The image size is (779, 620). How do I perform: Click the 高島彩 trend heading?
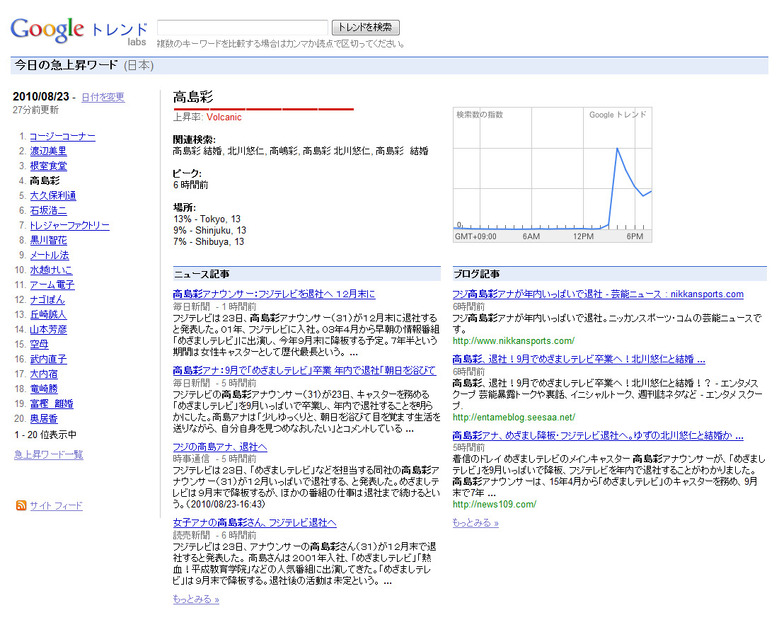[193, 97]
